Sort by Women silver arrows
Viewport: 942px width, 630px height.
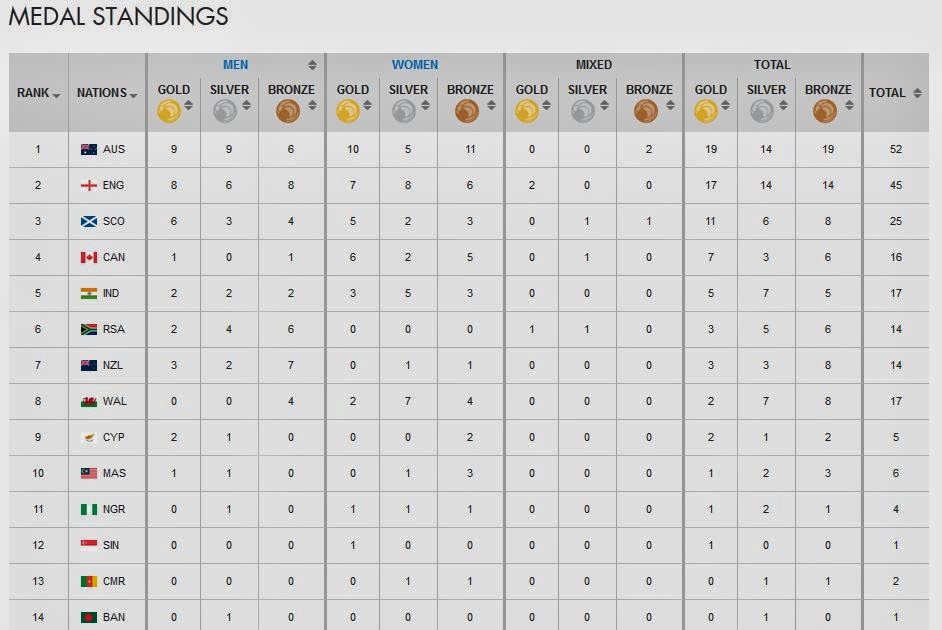coord(425,106)
